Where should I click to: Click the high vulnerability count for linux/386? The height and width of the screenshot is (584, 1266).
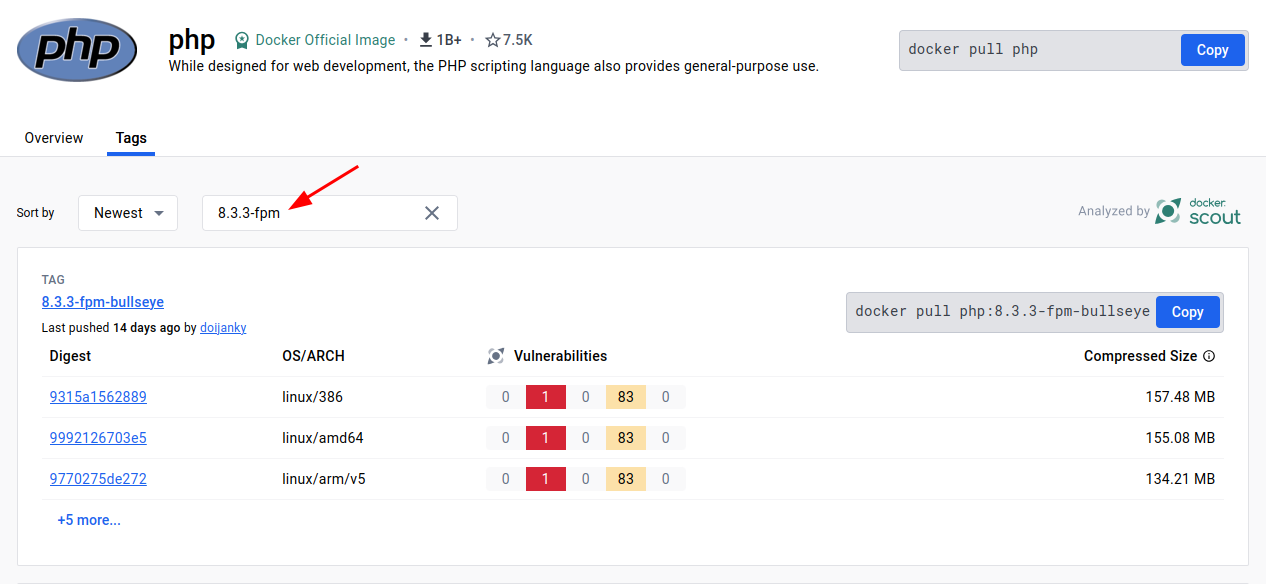tap(546, 397)
